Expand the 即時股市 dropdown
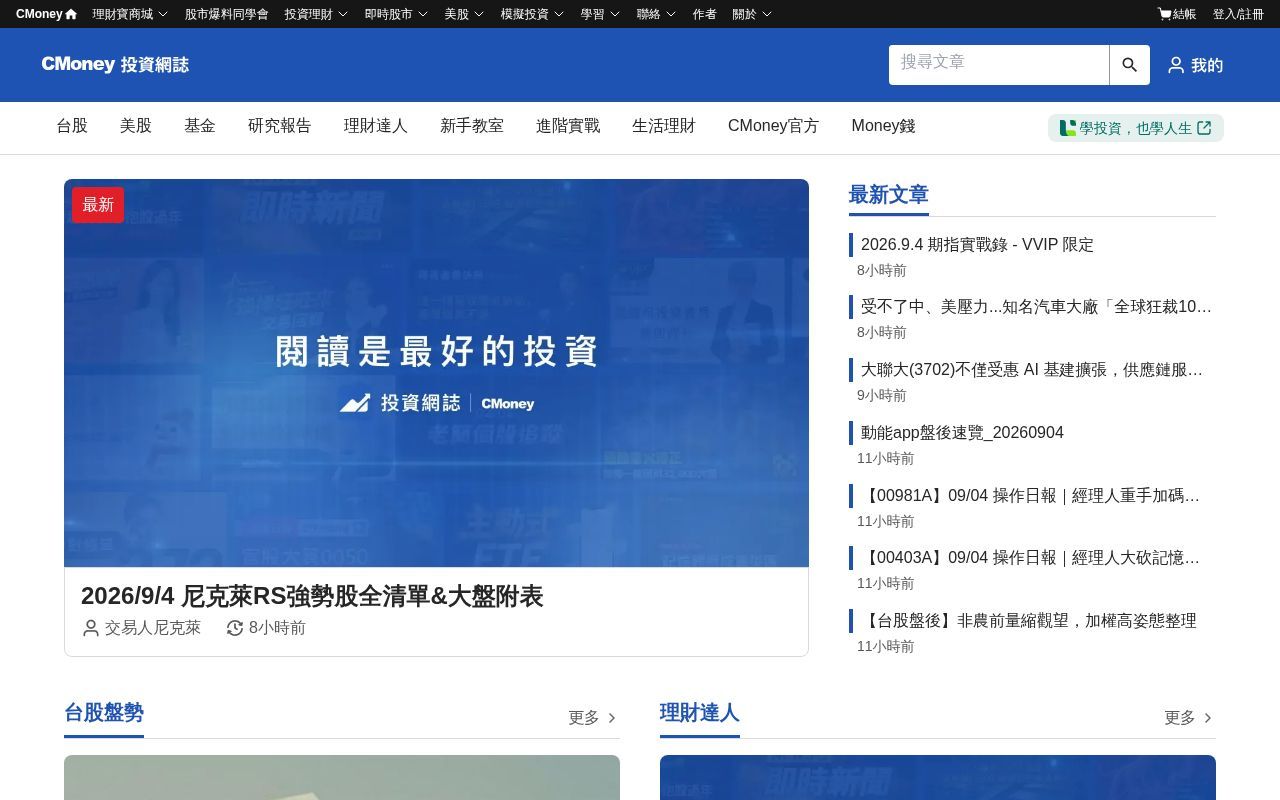 396,14
